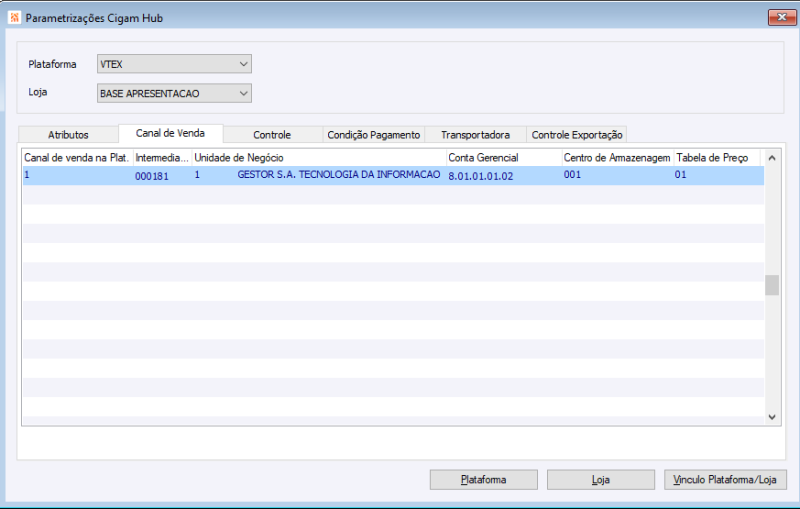Select the GESTOR S.A. TECNOLOGIA DA INFORMACAO cell
Viewport: 800px width, 509px height.
(339, 174)
